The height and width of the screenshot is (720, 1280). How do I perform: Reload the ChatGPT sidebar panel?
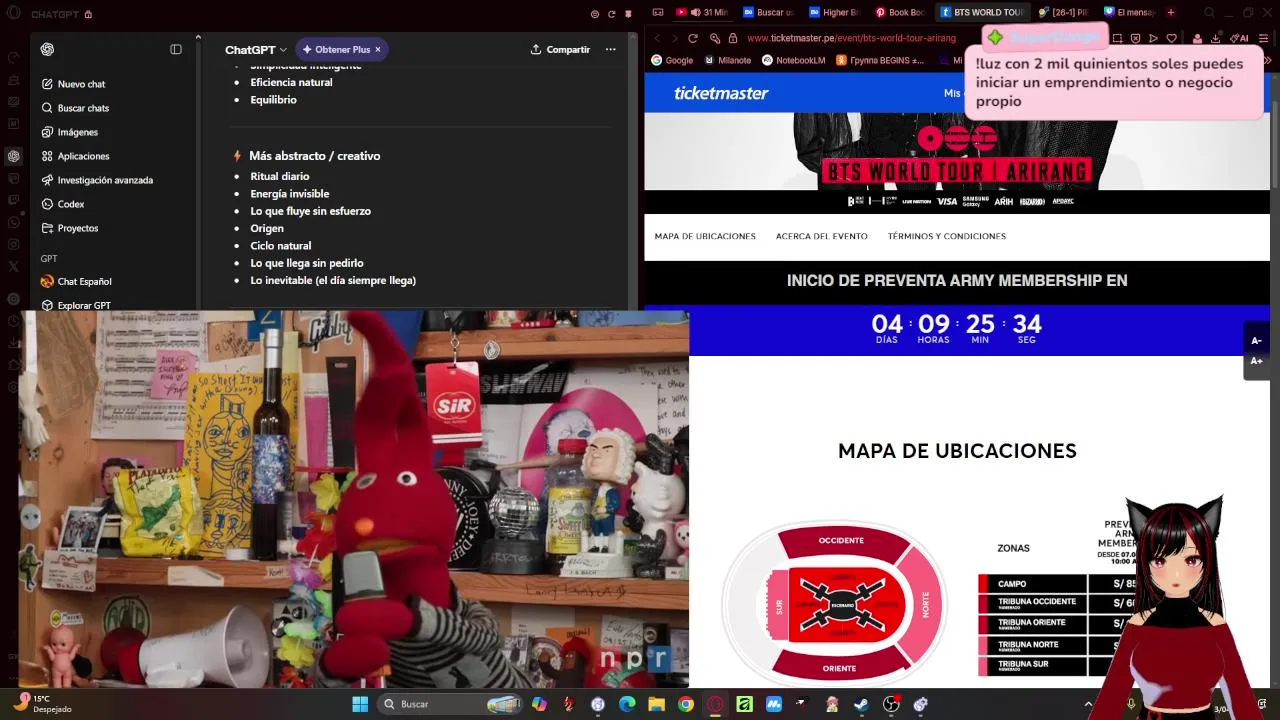(x=611, y=14)
